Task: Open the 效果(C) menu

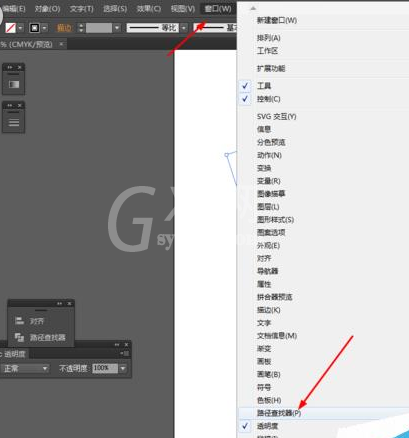Action: coord(149,9)
